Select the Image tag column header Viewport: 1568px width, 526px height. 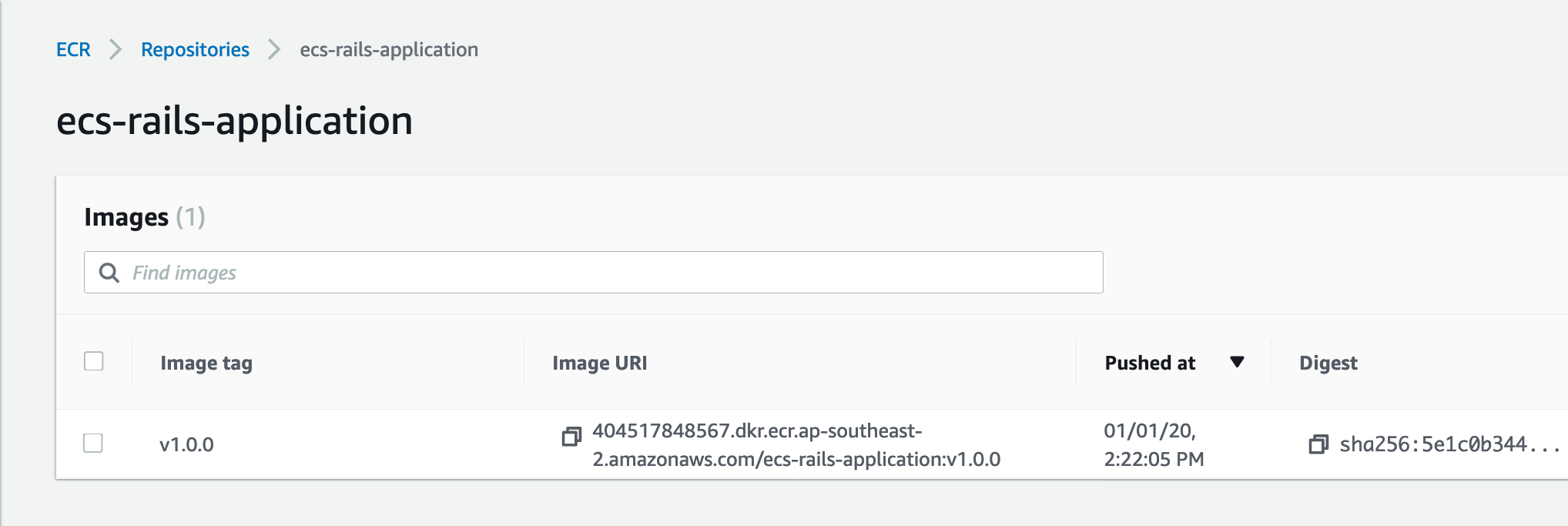tap(206, 362)
